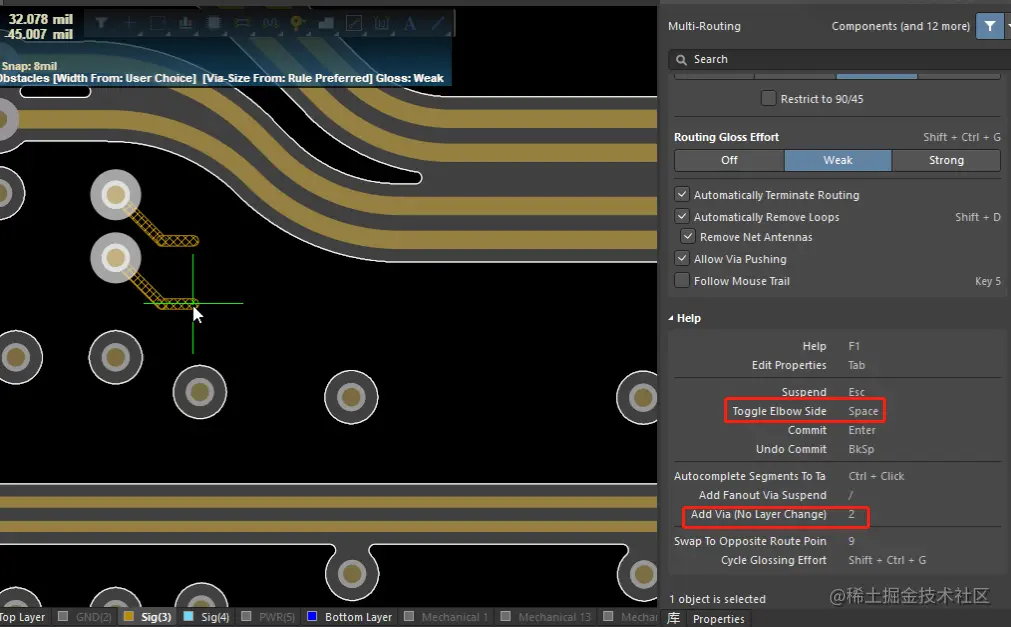Image resolution: width=1011 pixels, height=627 pixels.
Task: Click the Mechanical 1 layer color swatch
Action: point(409,616)
